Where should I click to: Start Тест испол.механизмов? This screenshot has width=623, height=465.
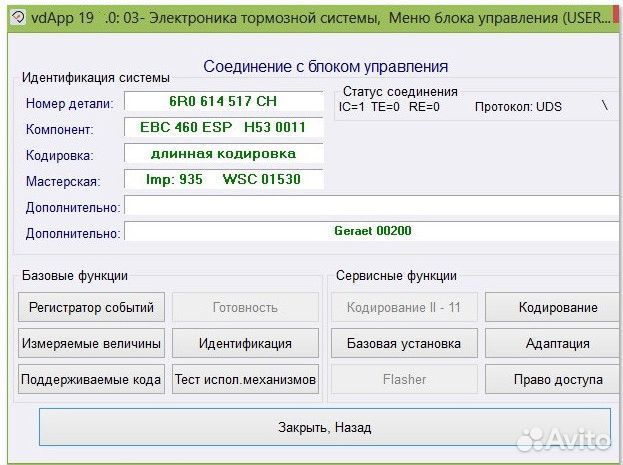246,379
